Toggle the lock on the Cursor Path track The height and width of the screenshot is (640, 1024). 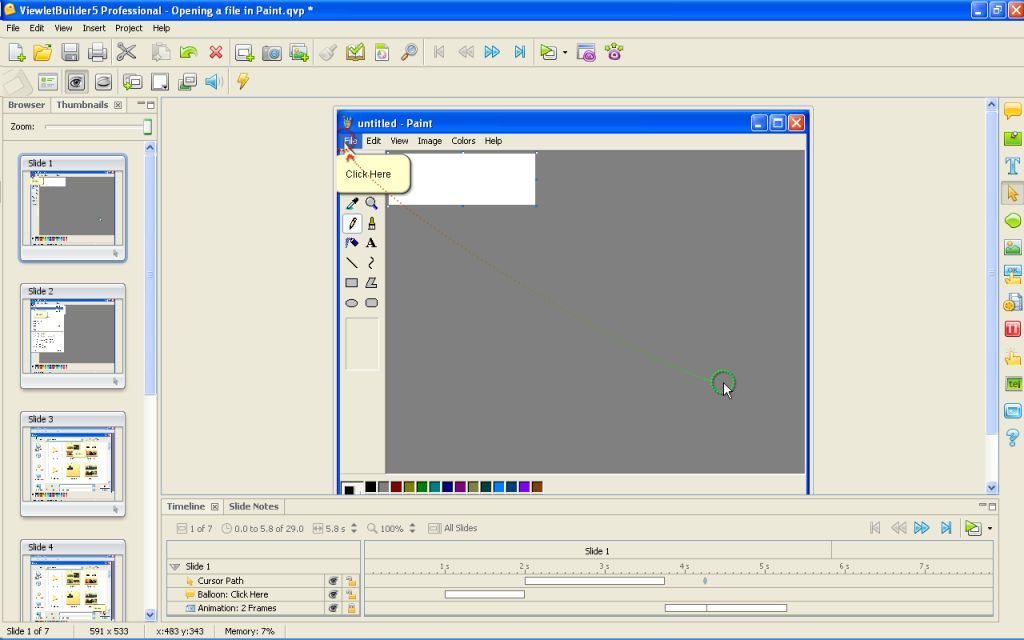pos(351,581)
